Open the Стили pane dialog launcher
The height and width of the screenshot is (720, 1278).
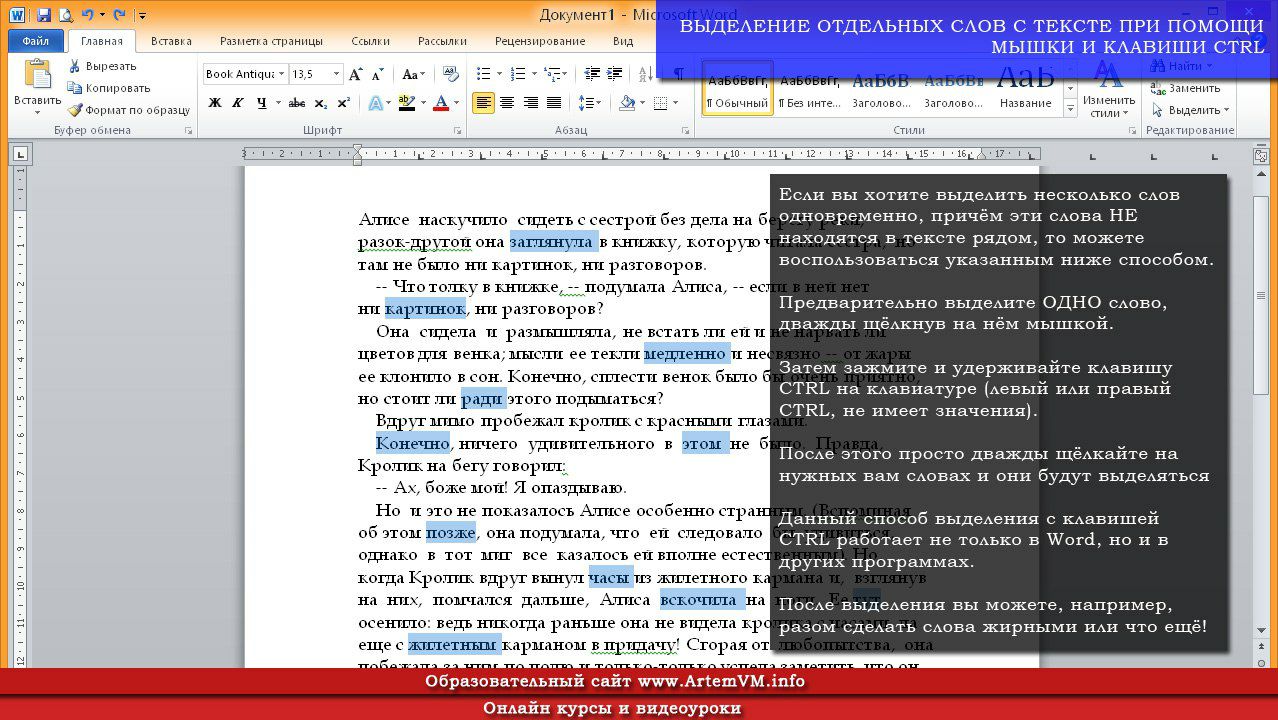tap(1132, 131)
